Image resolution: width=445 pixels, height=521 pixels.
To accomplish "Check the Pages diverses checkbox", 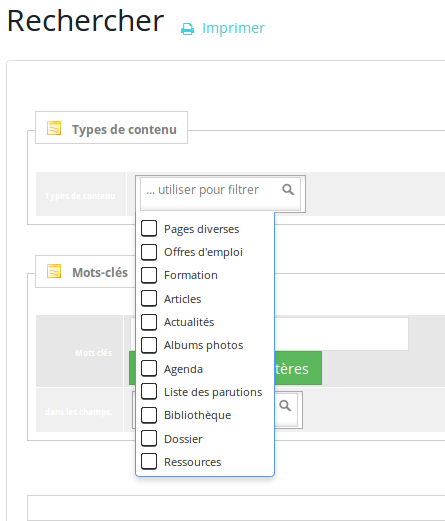I will pos(149,229).
